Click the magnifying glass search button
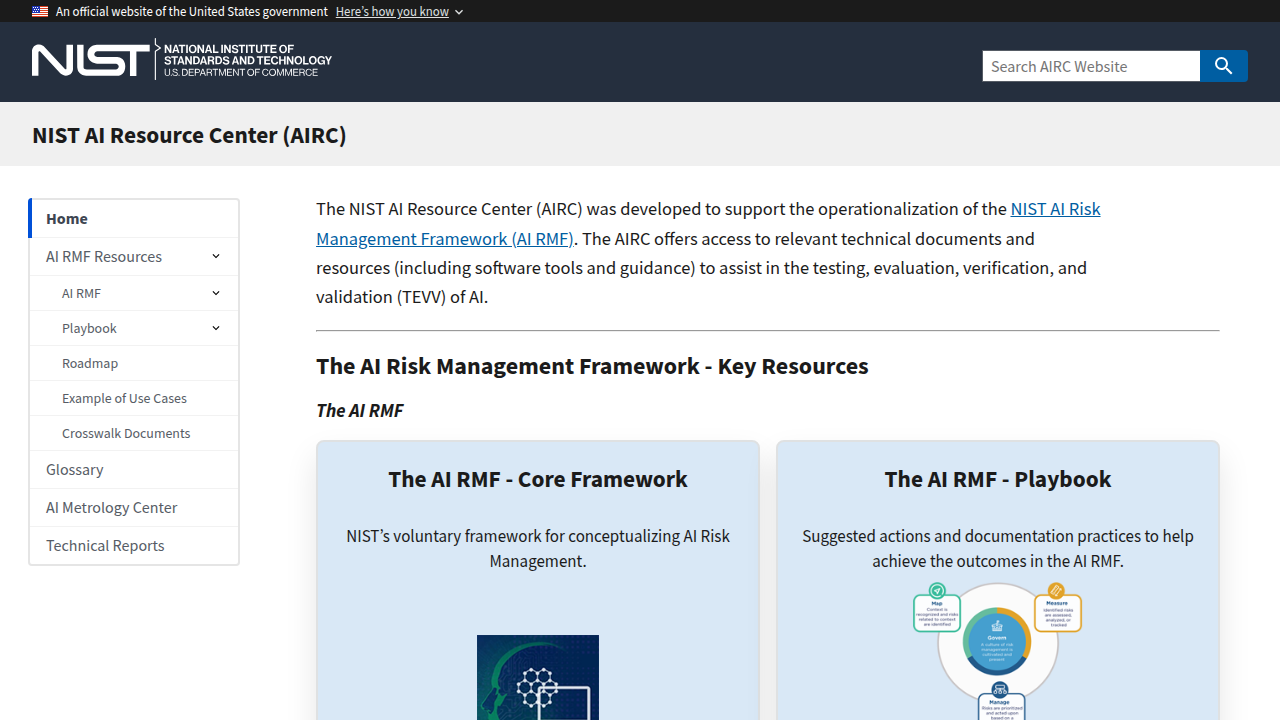The height and width of the screenshot is (720, 1280). coord(1223,66)
